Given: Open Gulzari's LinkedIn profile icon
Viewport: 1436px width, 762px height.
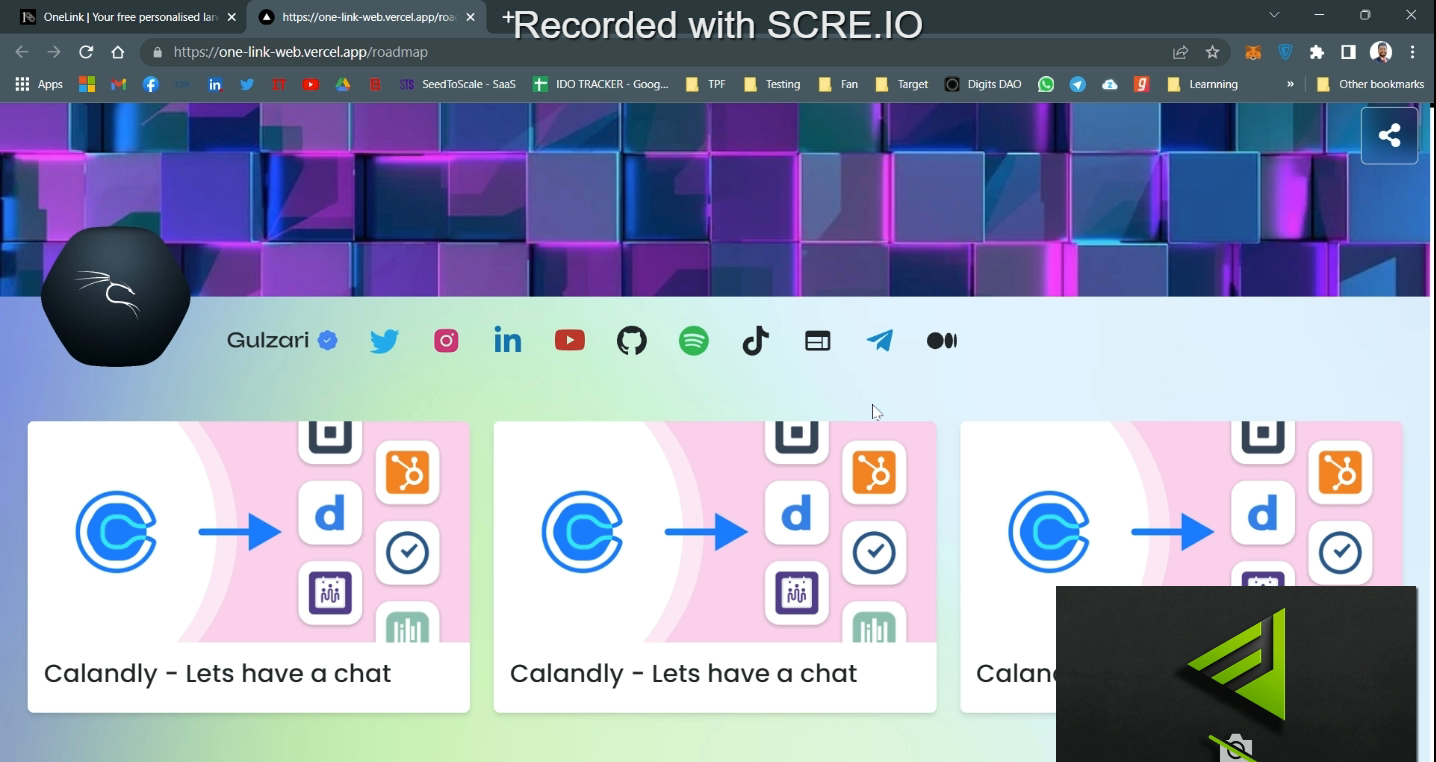Looking at the screenshot, I should (x=508, y=341).
